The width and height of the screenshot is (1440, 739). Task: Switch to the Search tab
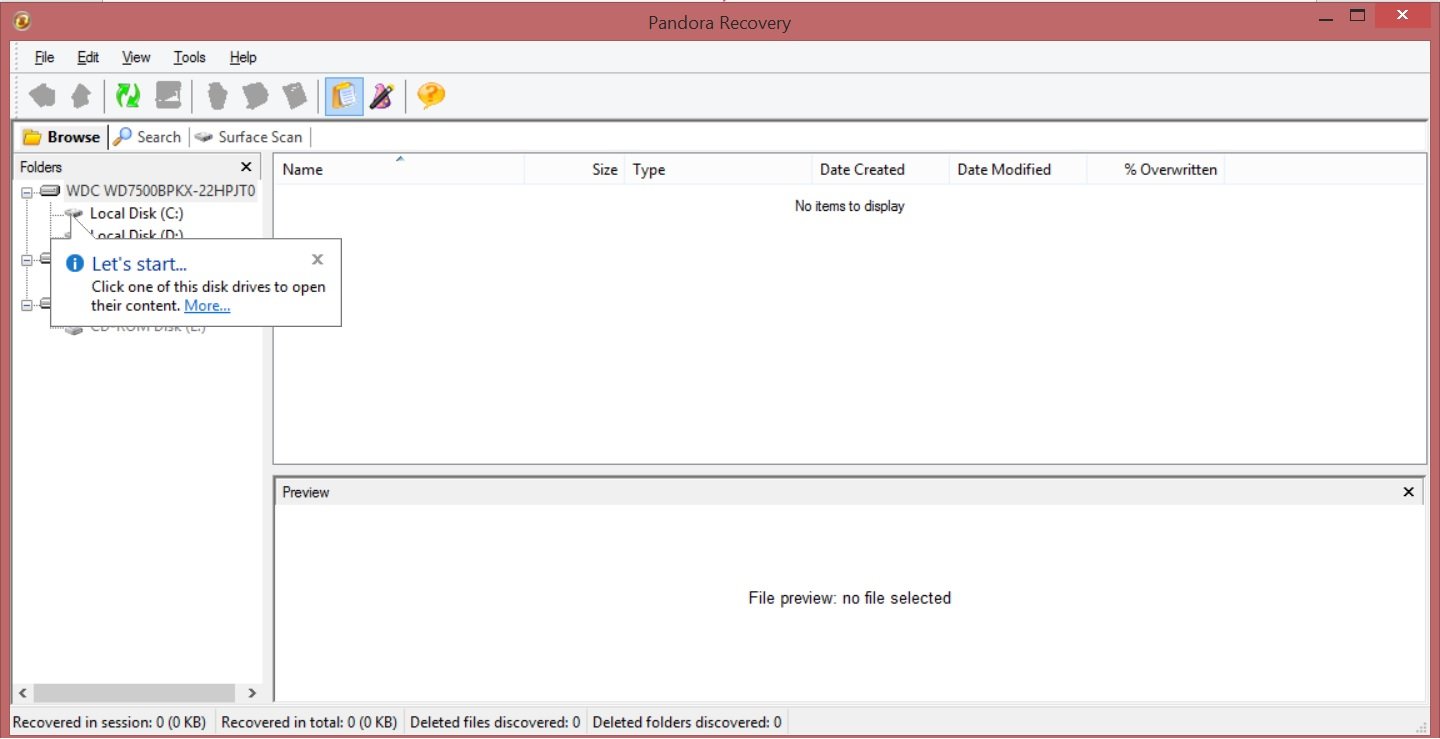147,137
